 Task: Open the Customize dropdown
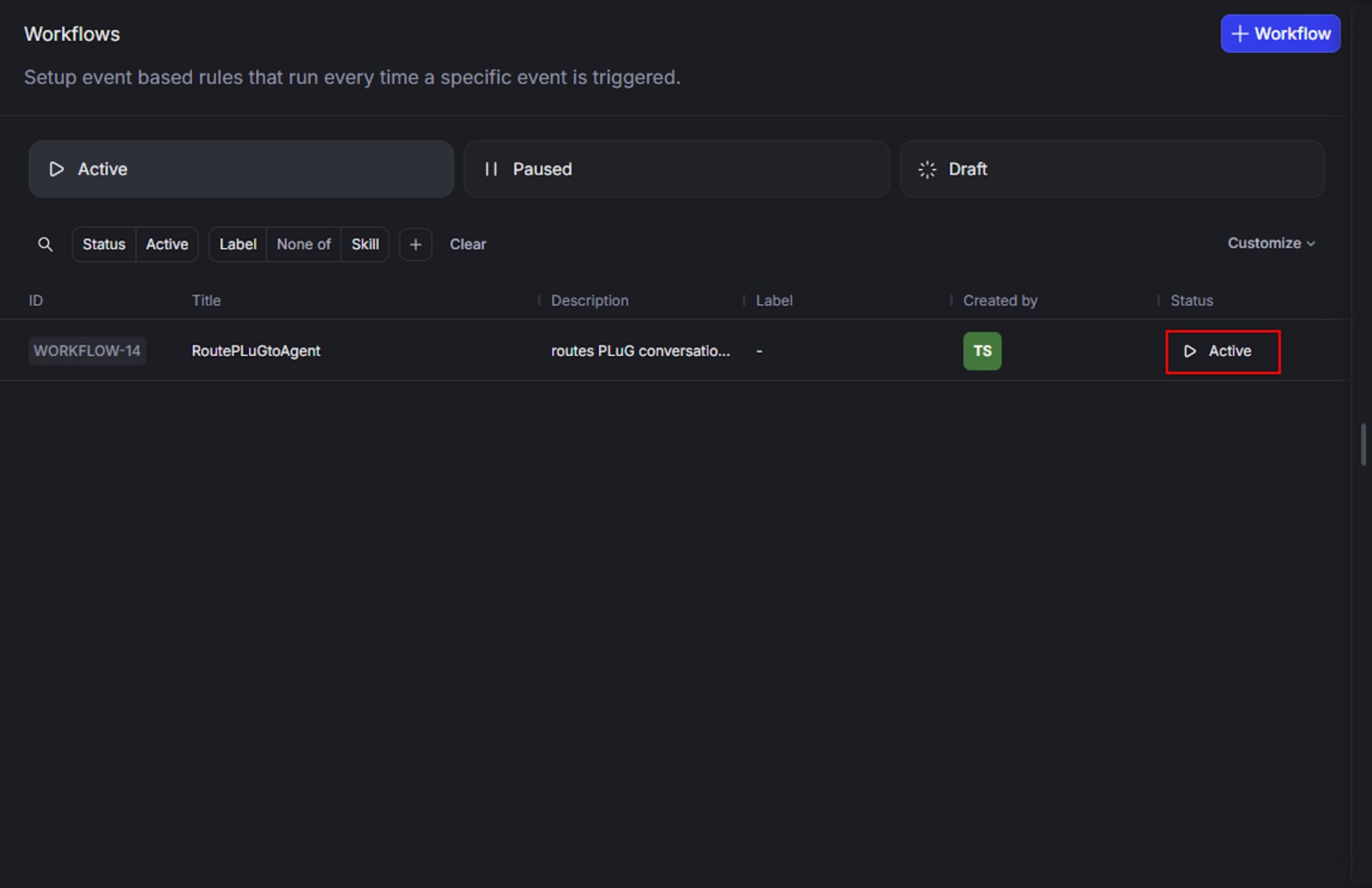click(1270, 244)
